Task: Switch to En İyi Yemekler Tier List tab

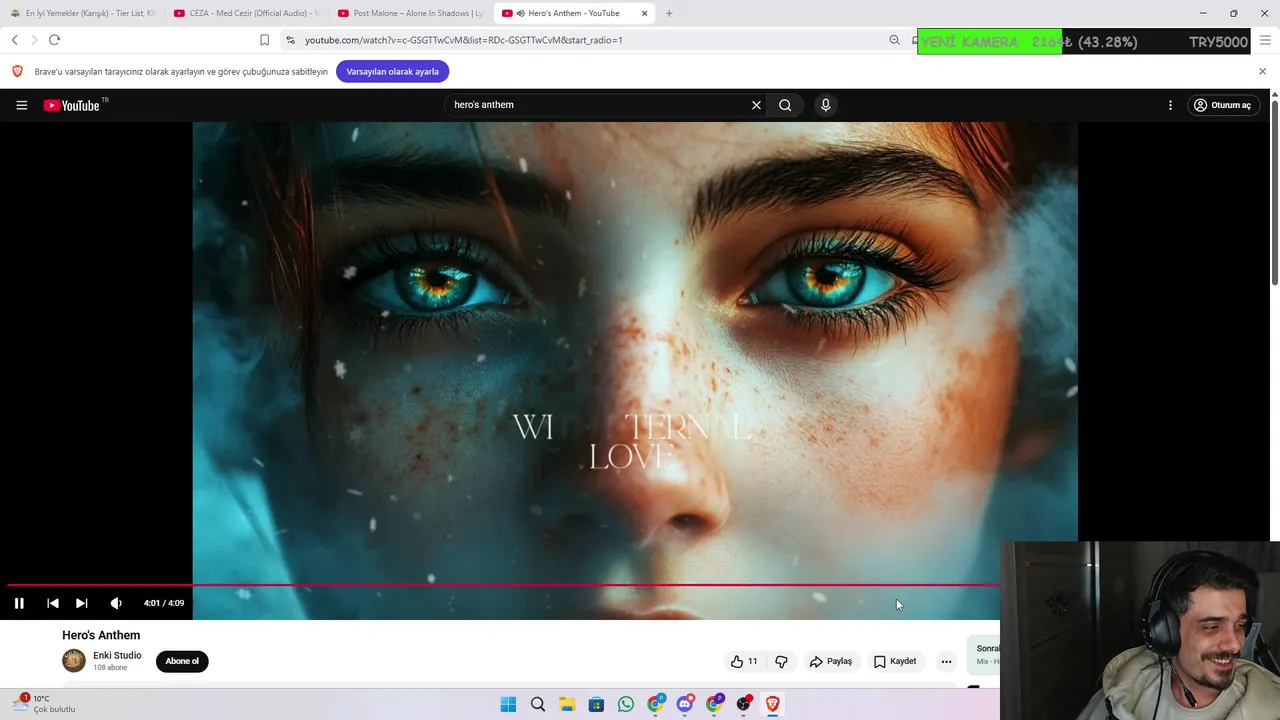Action: click(84, 13)
